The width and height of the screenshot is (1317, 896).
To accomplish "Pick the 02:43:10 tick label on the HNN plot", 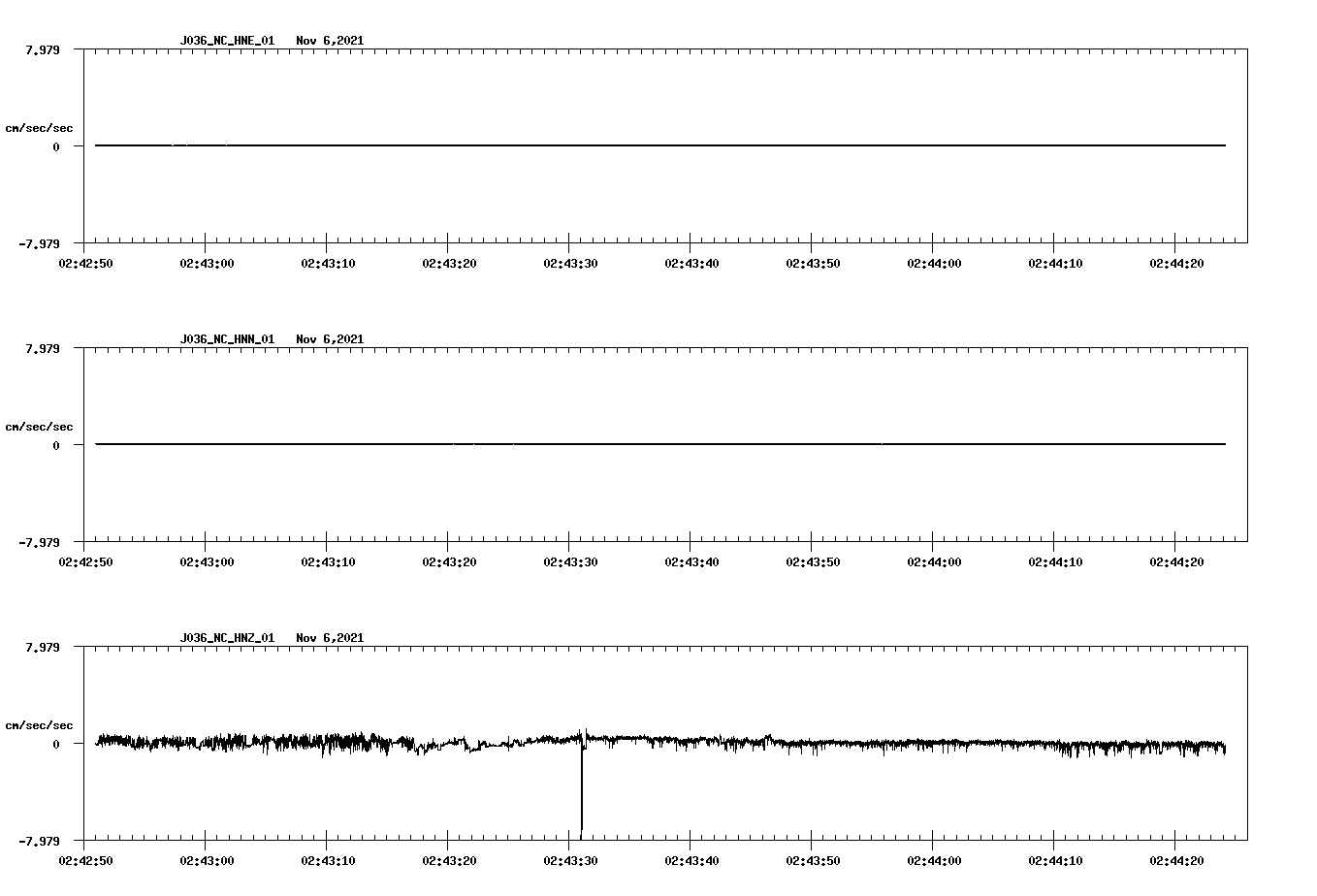I will click(327, 561).
